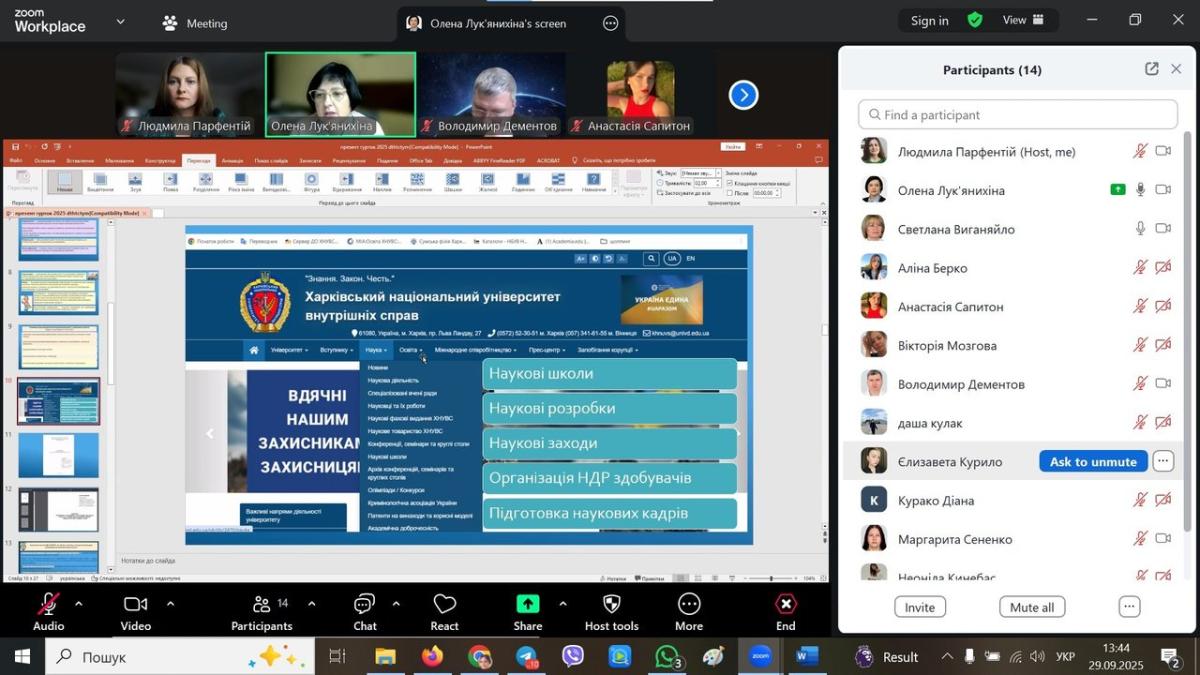Open the Chat panel
The height and width of the screenshot is (675, 1200).
tap(364, 612)
